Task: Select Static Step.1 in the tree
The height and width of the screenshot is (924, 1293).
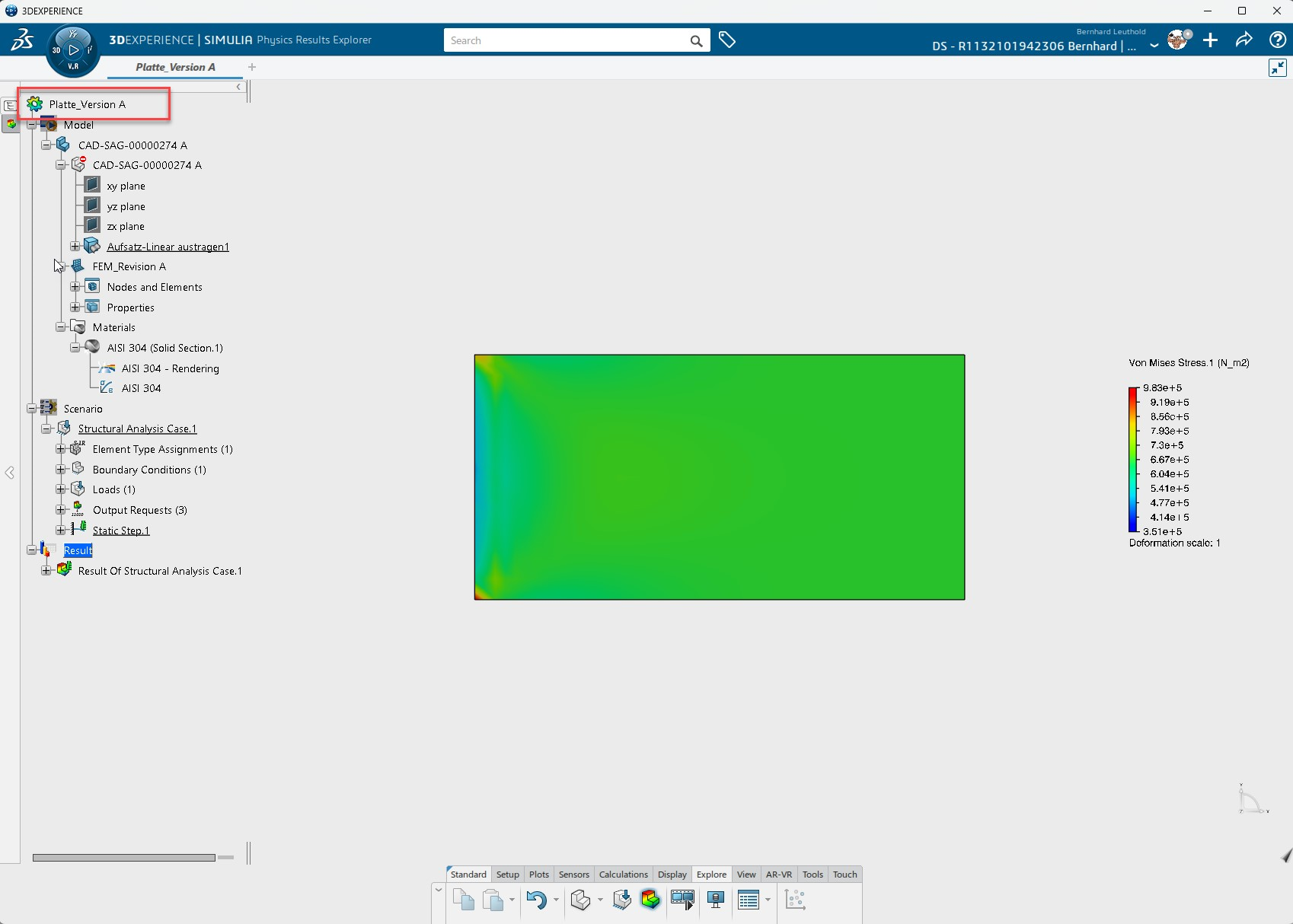Action: [x=121, y=531]
